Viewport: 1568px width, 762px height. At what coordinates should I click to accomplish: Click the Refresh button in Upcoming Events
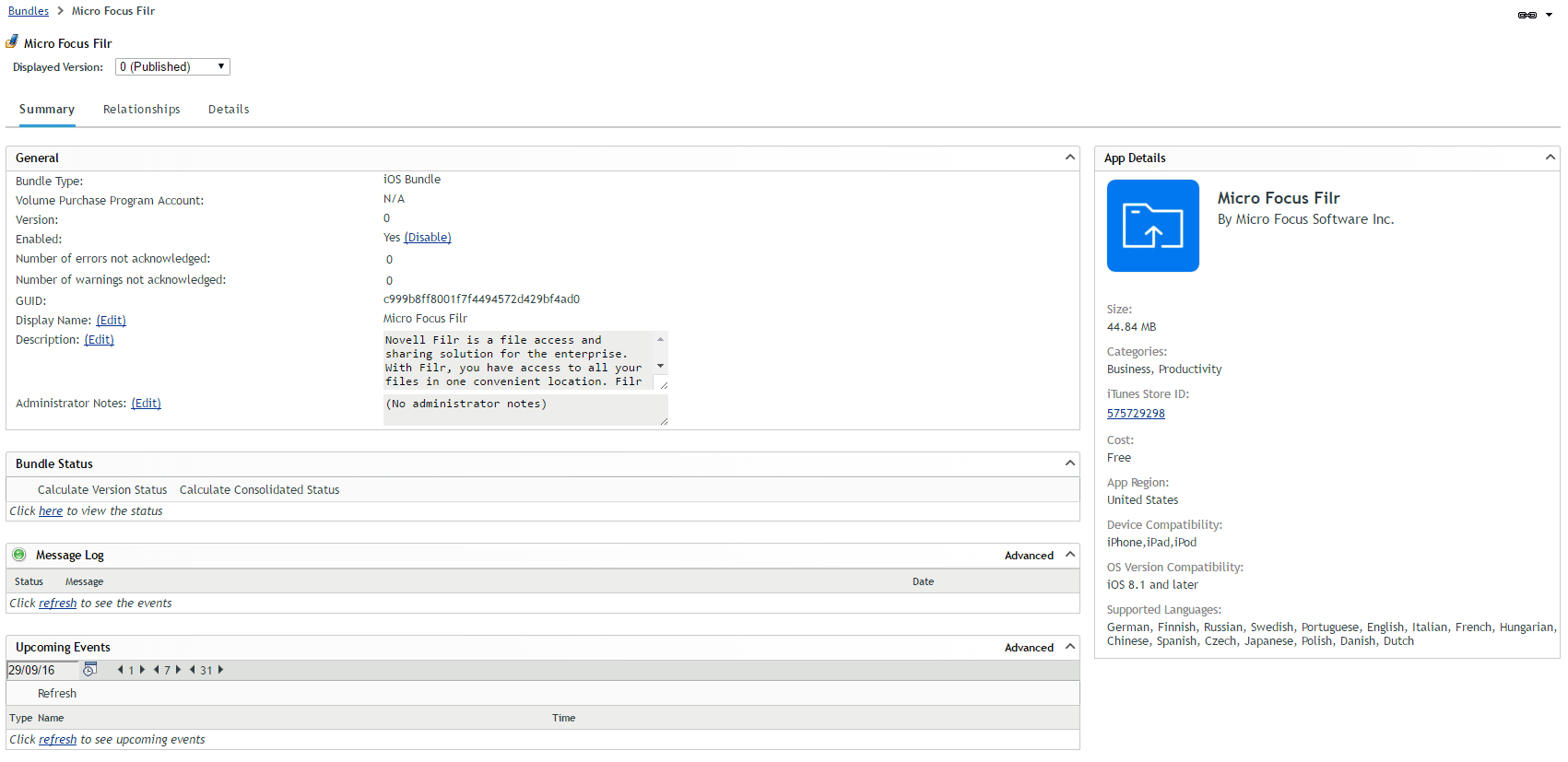click(57, 694)
